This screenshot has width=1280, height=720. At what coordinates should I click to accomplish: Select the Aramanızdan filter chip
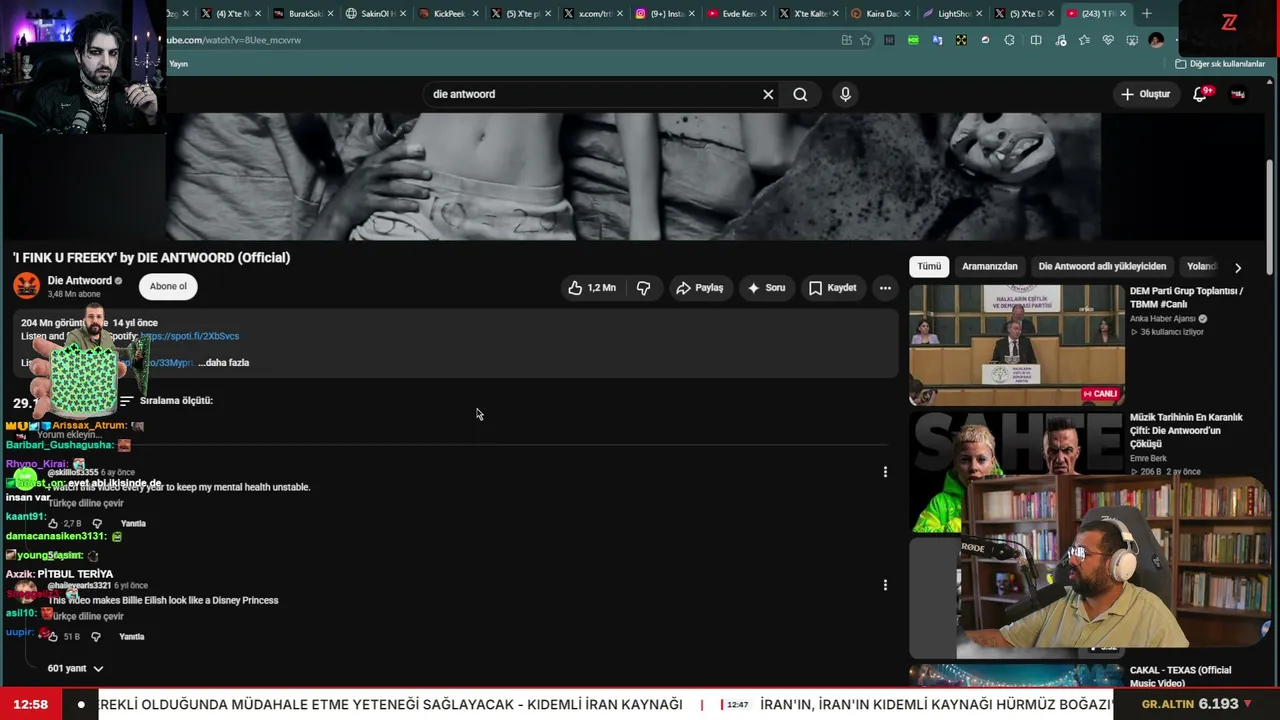click(x=989, y=267)
